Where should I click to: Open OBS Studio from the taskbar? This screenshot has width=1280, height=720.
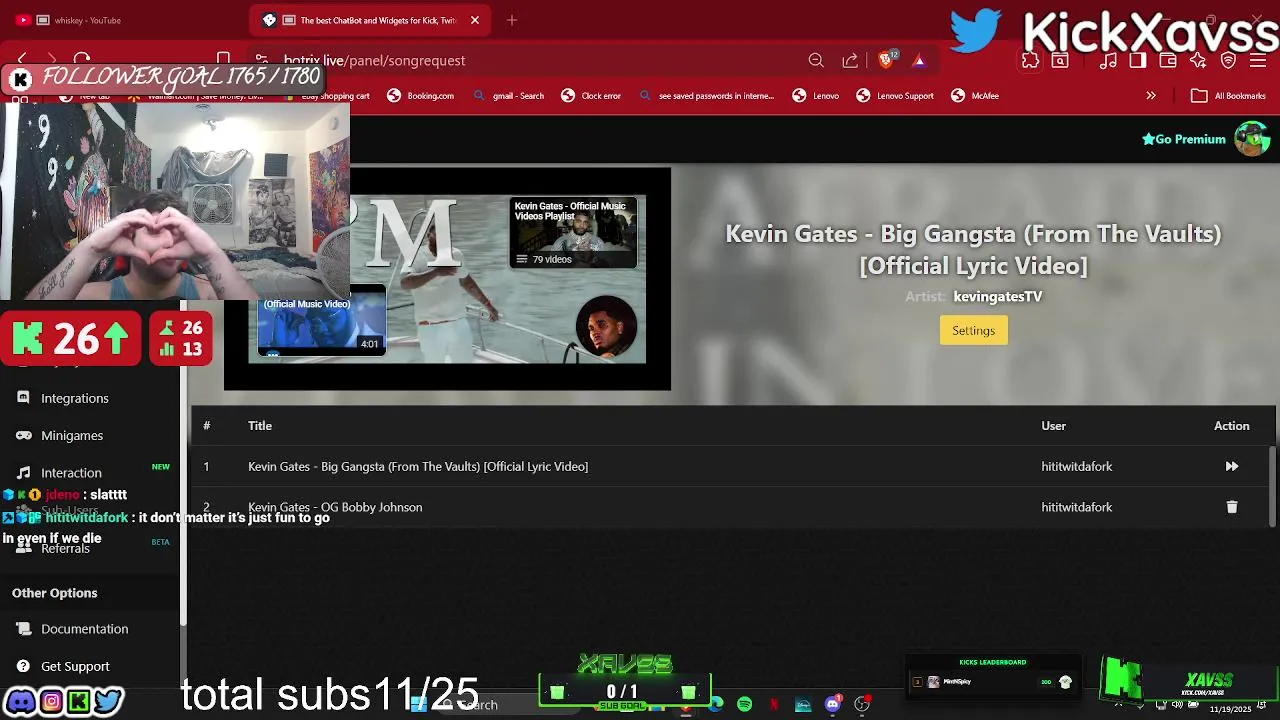(862, 705)
